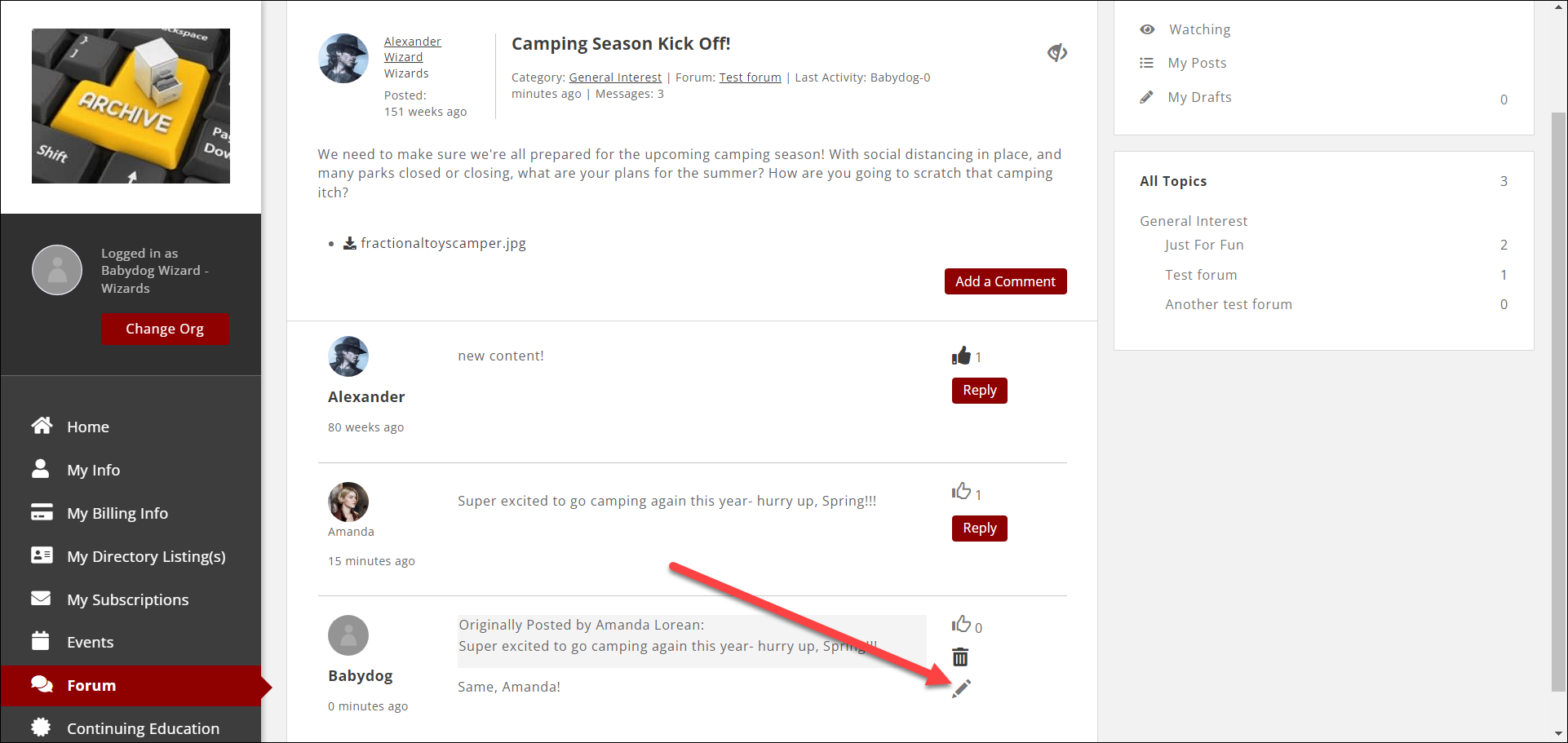Go to the Home menu item
This screenshot has width=1568, height=743.
87,427
